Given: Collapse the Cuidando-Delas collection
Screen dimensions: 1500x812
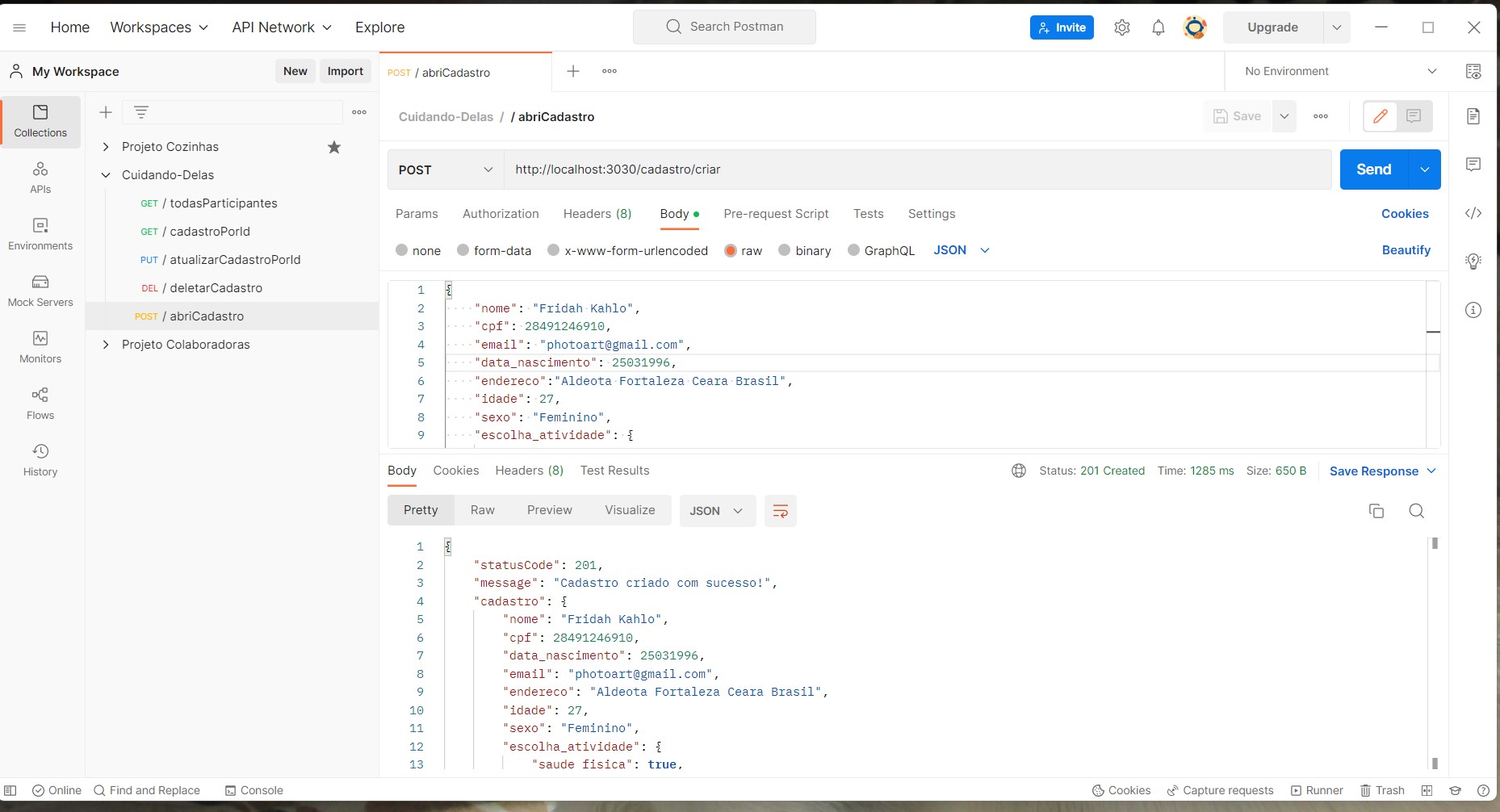Looking at the screenshot, I should (x=106, y=174).
